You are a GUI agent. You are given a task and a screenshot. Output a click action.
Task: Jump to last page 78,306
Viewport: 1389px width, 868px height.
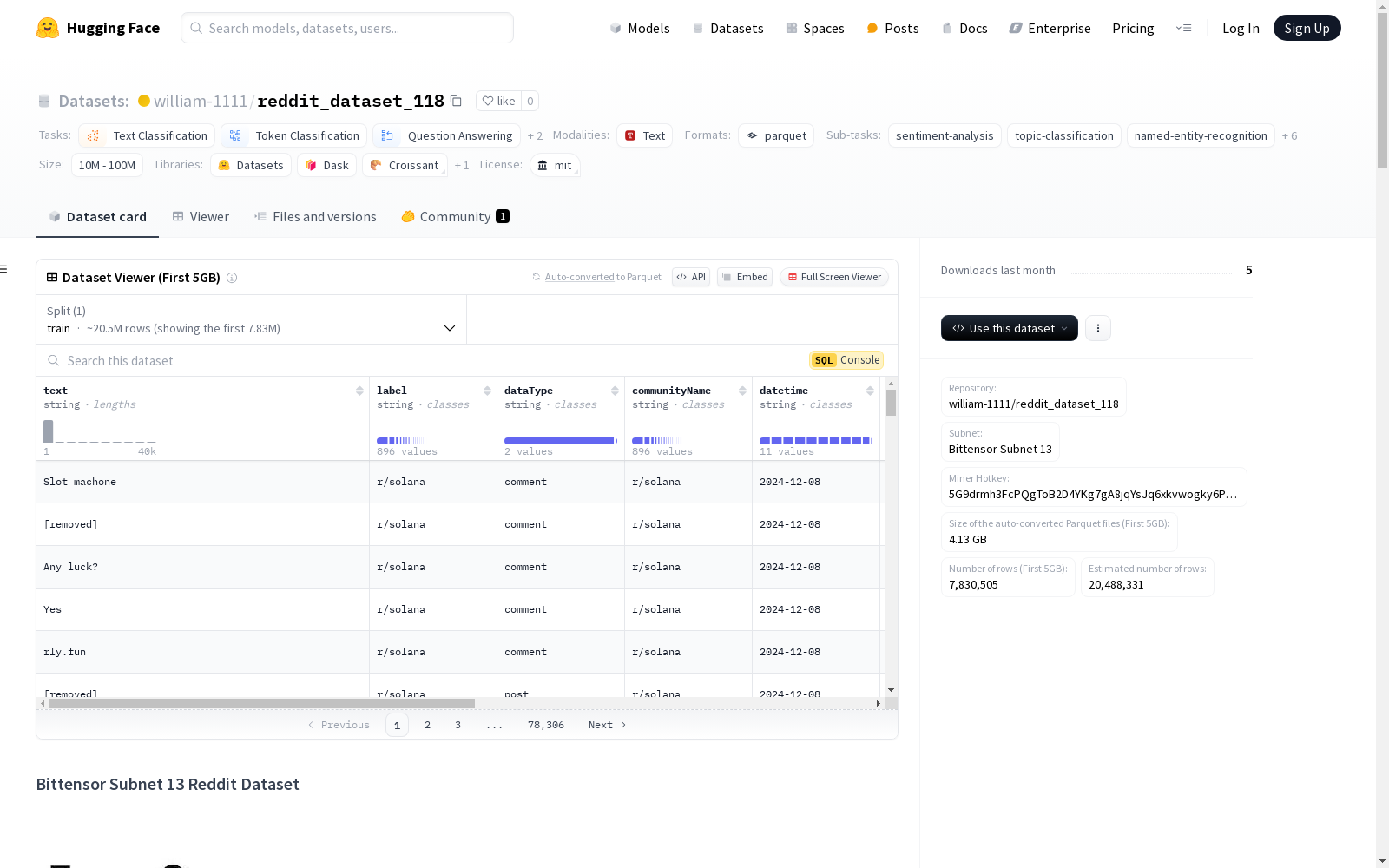point(546,725)
